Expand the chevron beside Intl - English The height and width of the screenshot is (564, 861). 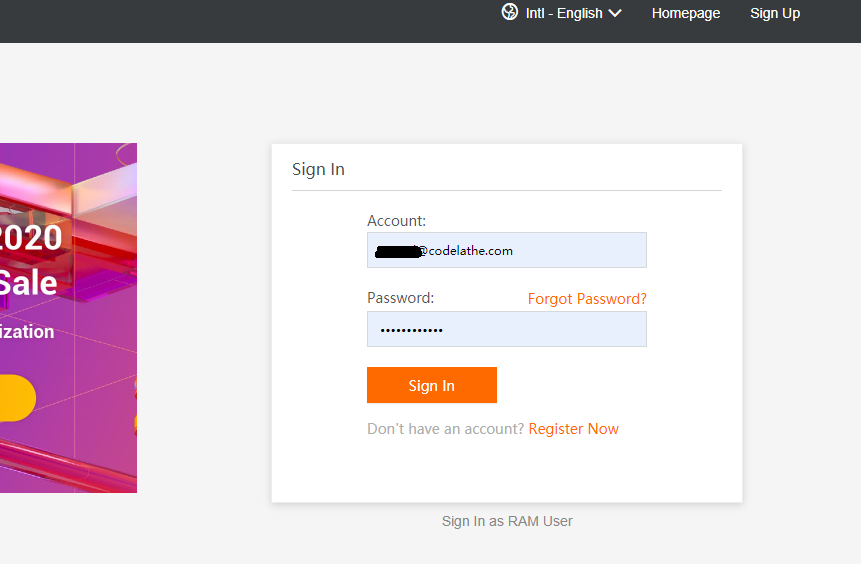click(x=614, y=13)
